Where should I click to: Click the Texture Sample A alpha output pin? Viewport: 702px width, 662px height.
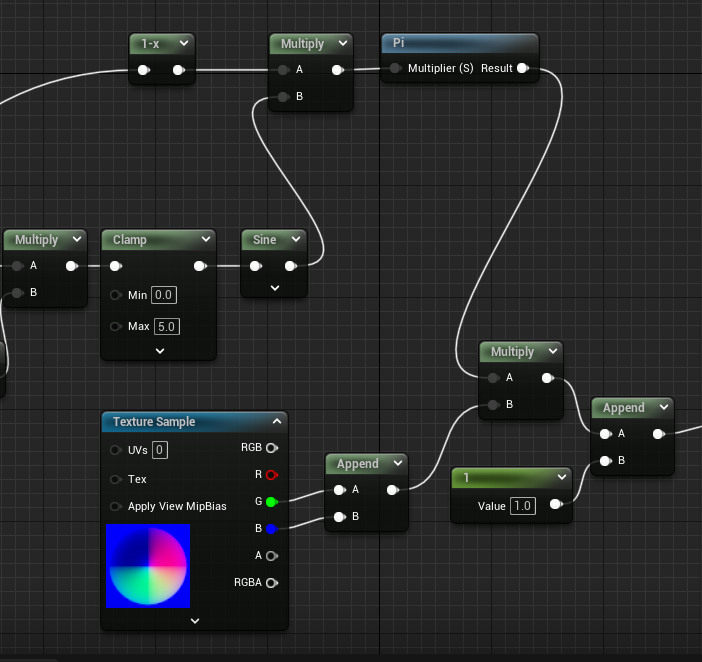click(272, 556)
